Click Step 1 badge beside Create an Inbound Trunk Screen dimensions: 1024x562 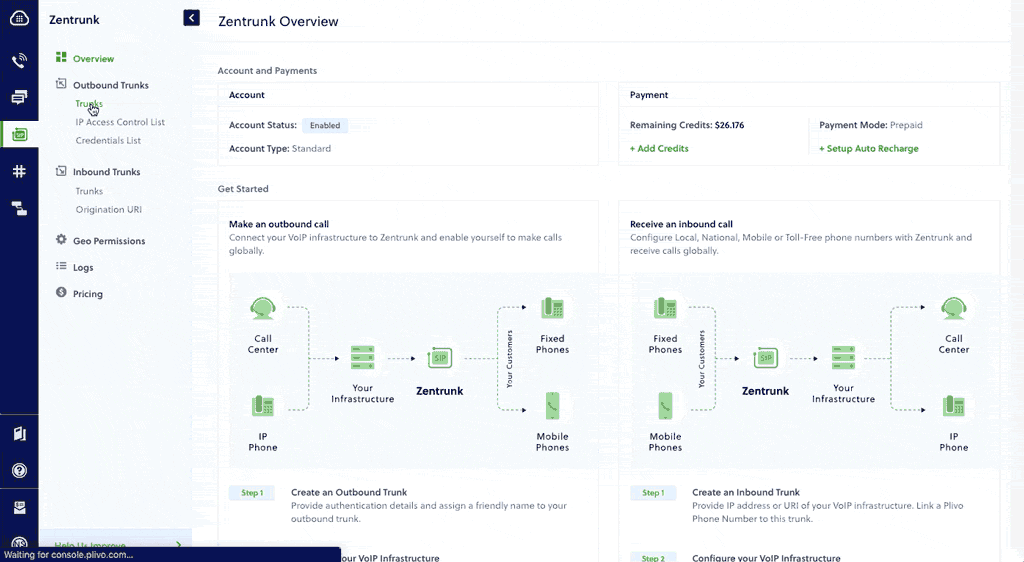[652, 493]
